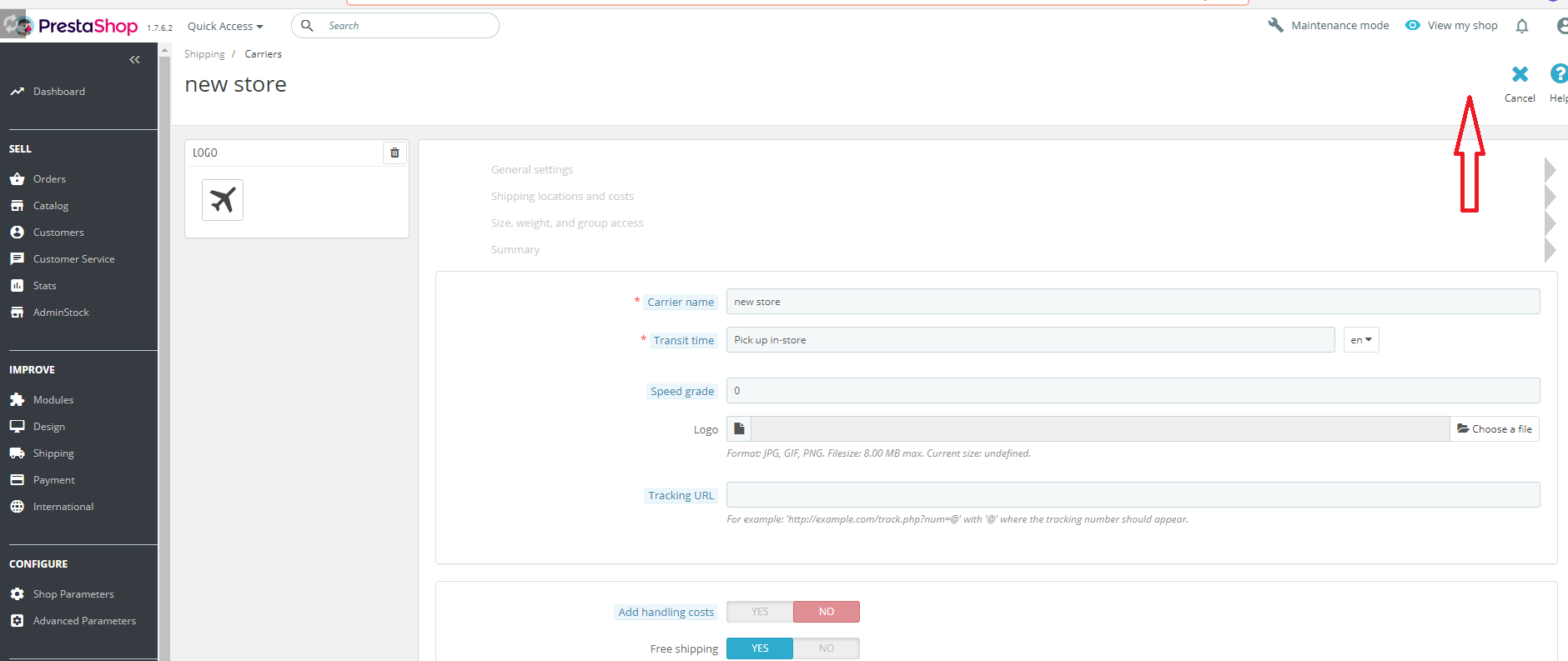Click the Logo file path field
Viewport: 1568px width, 661px height.
1101,428
